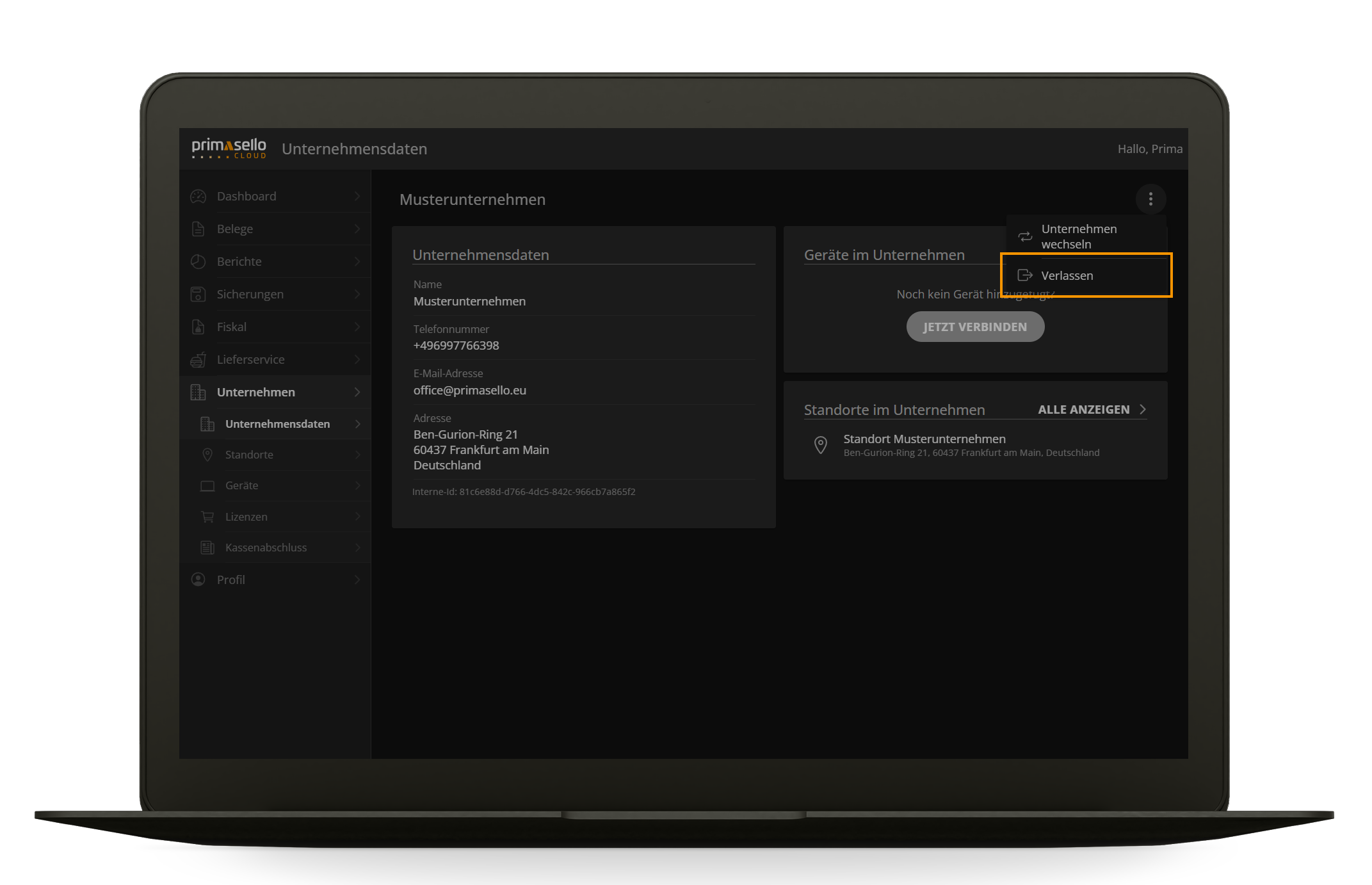Open Belege via its document icon
1372x885 pixels.
coord(198,229)
